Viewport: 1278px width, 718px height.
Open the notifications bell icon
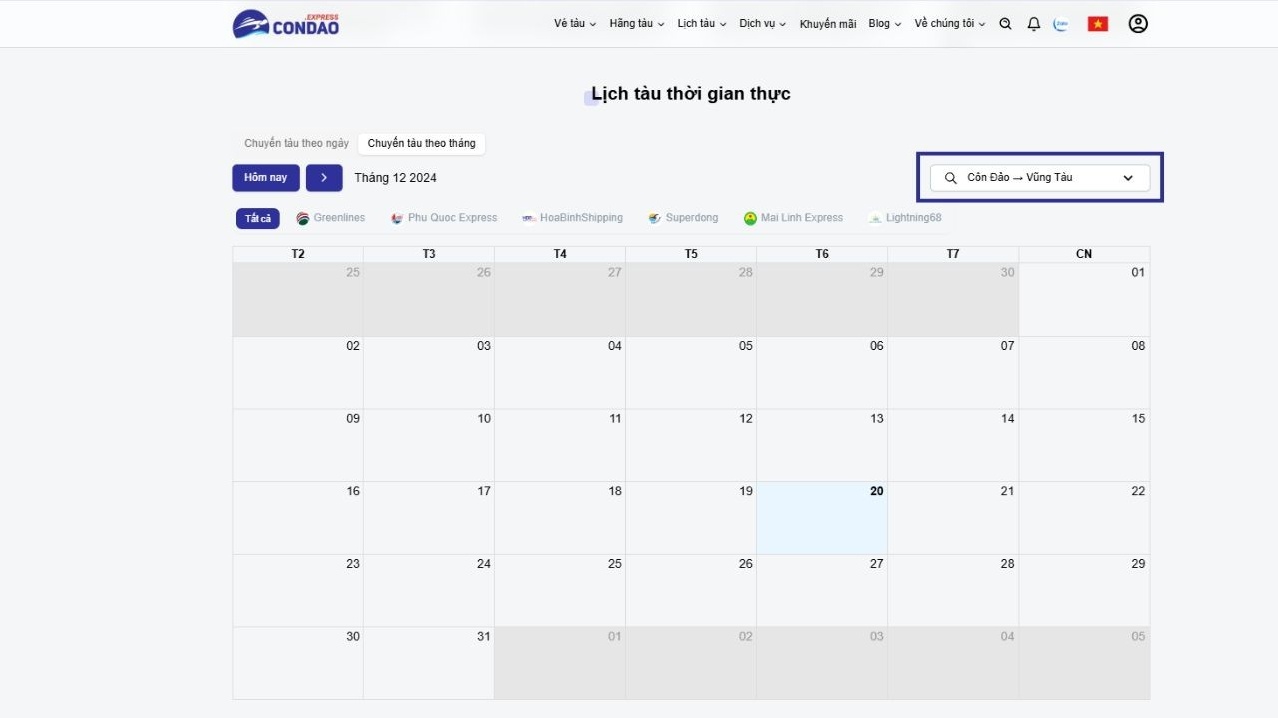(x=1034, y=24)
